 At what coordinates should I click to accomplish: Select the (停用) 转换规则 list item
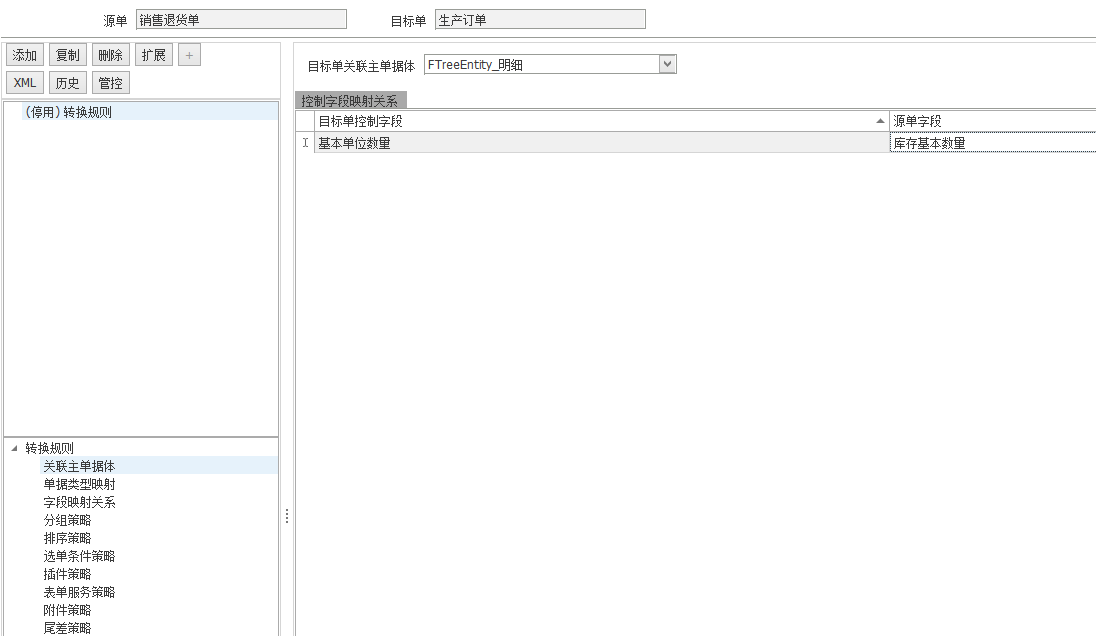[x=68, y=112]
